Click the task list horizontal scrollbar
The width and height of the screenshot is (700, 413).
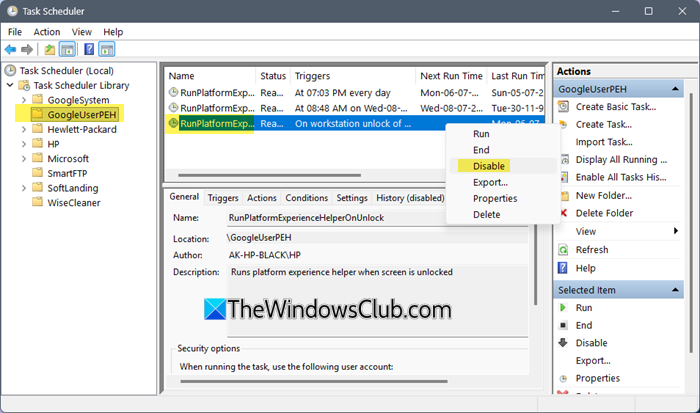269,175
